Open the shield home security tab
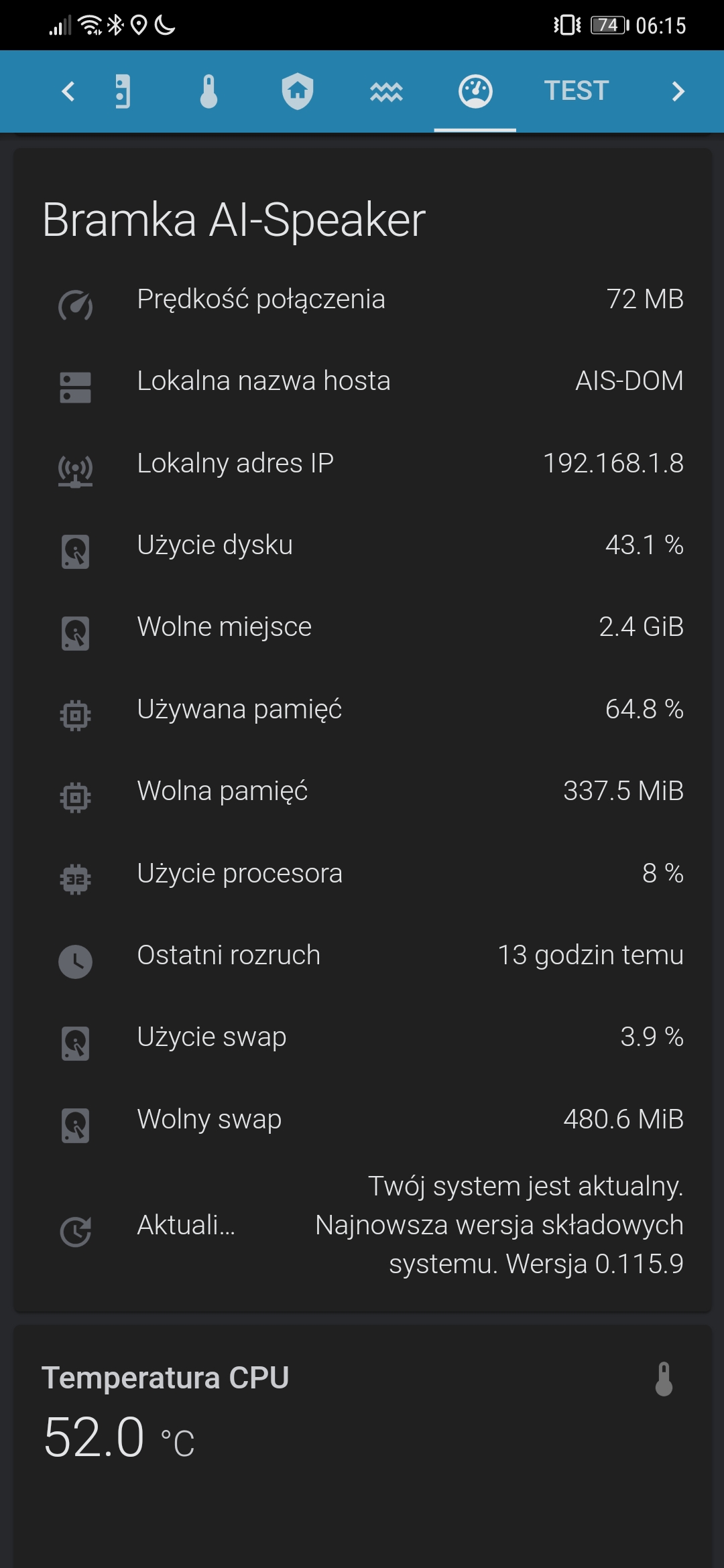 298,91
